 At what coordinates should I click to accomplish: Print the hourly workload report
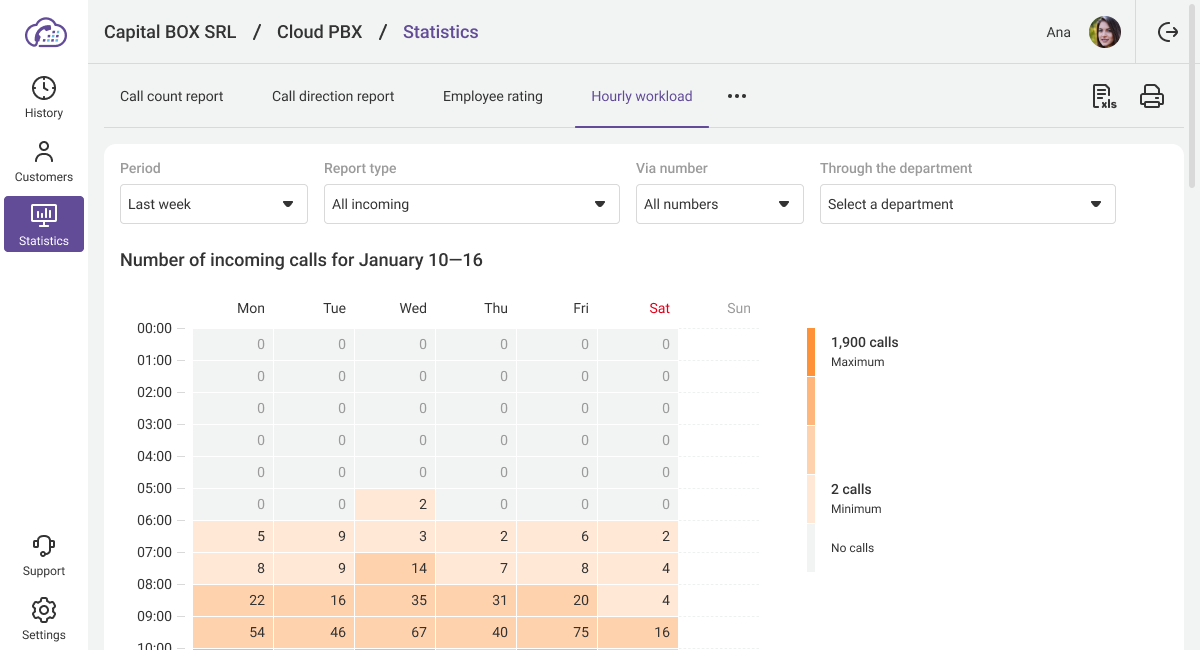point(1152,96)
